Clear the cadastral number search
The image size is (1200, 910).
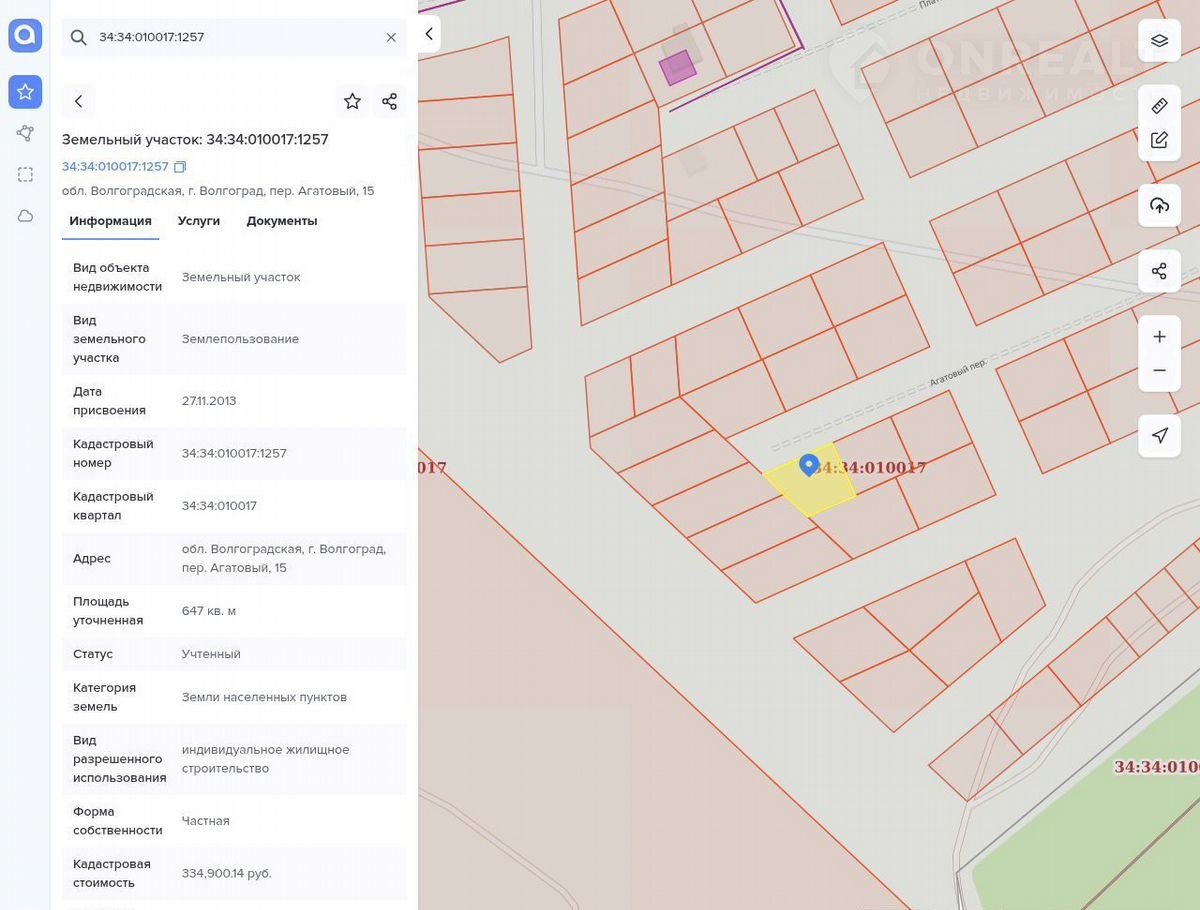(x=391, y=37)
